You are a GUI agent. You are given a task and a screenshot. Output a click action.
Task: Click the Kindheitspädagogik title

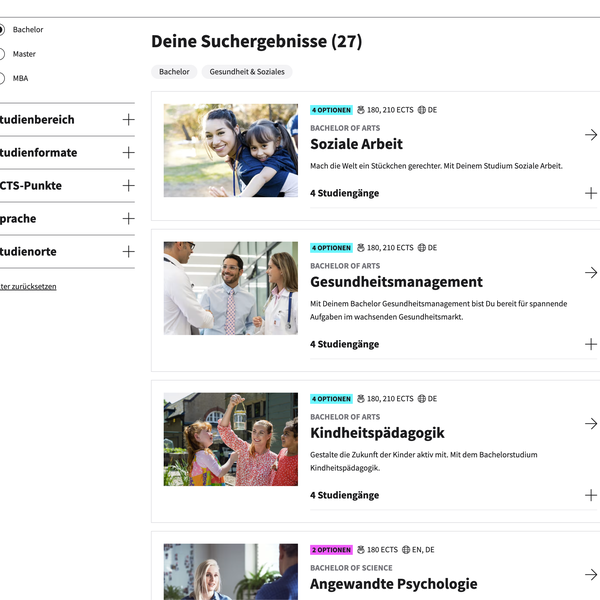point(377,433)
